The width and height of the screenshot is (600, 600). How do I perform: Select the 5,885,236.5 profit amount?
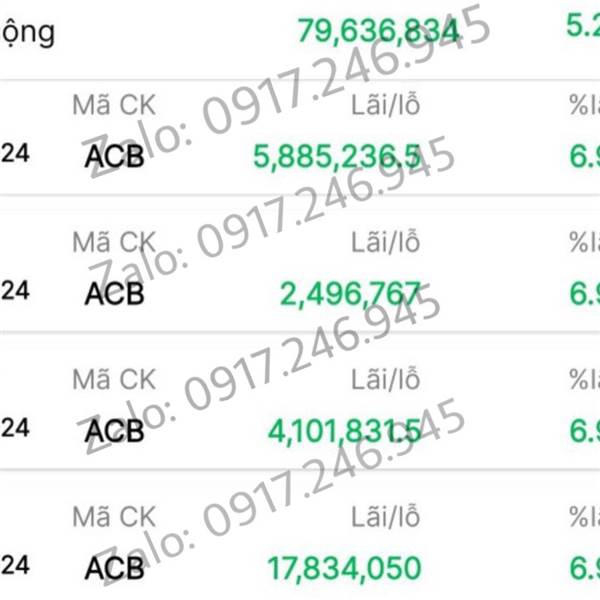pyautogui.click(x=337, y=157)
